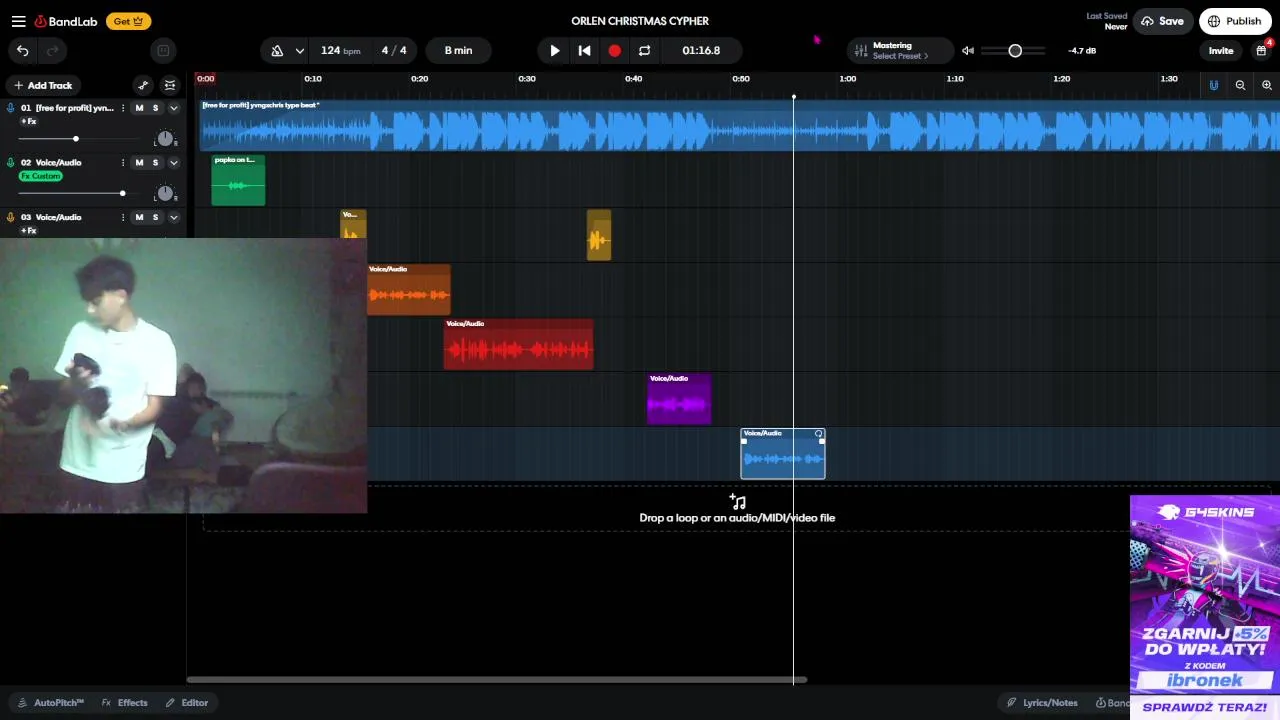Click the horizontal timeline scrollbar
The width and height of the screenshot is (1280, 720).
click(x=497, y=680)
